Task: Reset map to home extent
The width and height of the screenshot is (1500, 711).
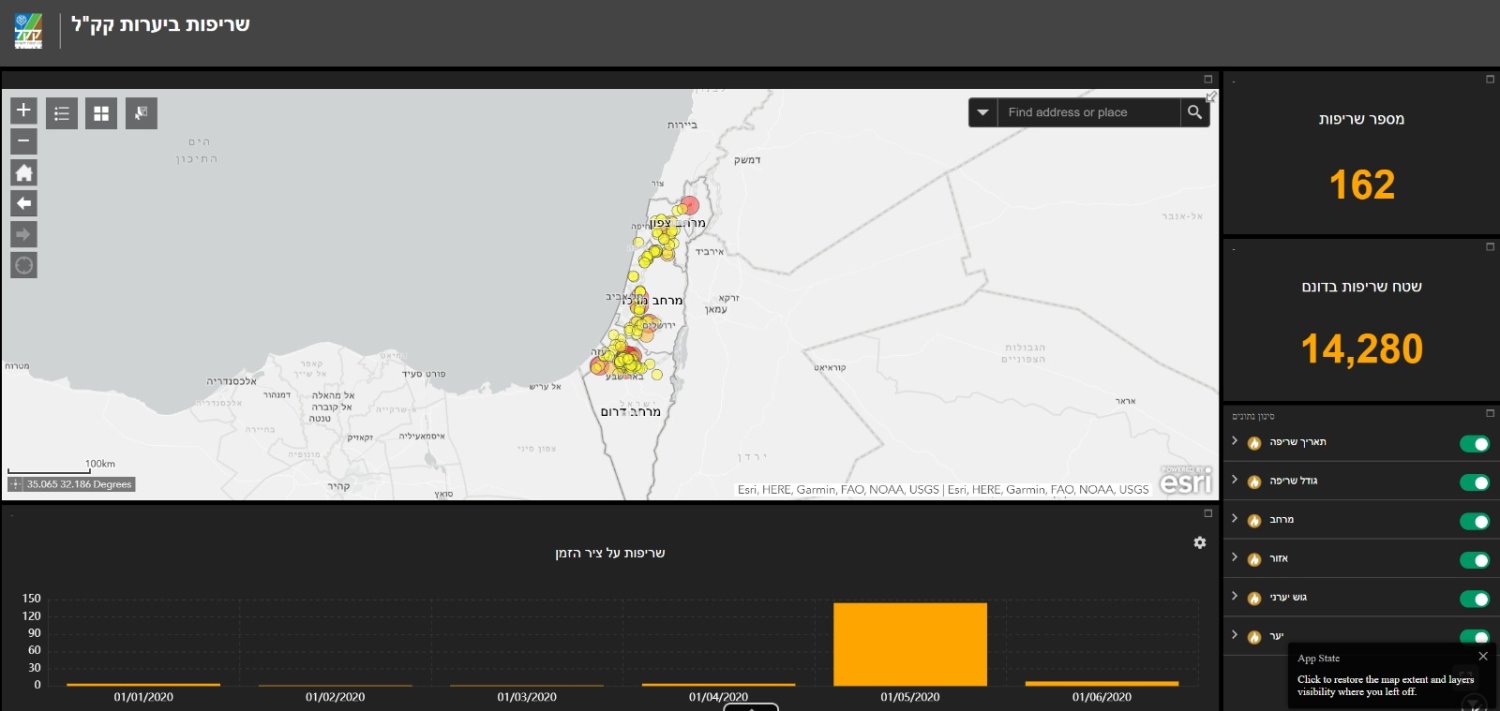Action: 24,172
